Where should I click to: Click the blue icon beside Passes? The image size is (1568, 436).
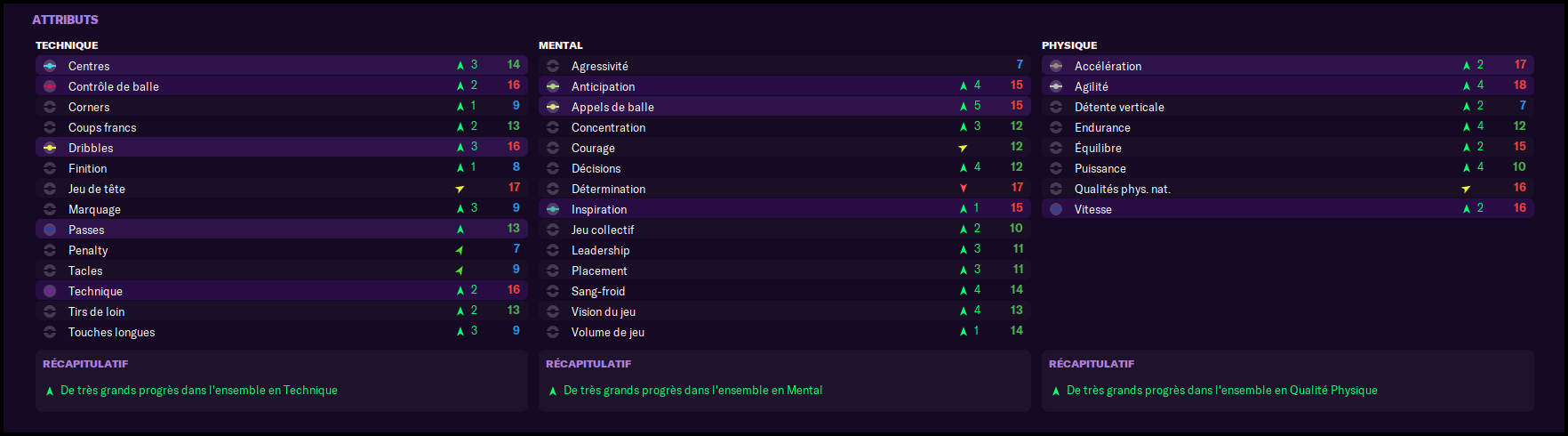click(50, 230)
